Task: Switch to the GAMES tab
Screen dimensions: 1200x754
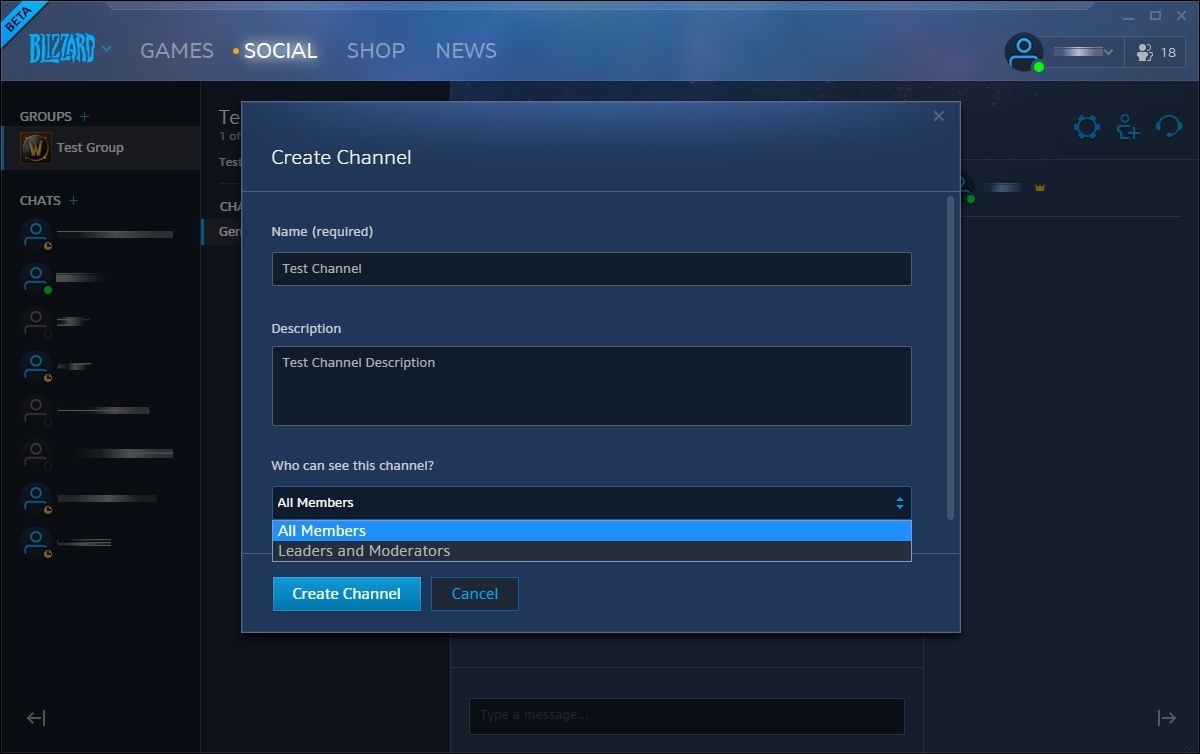Action: [177, 51]
